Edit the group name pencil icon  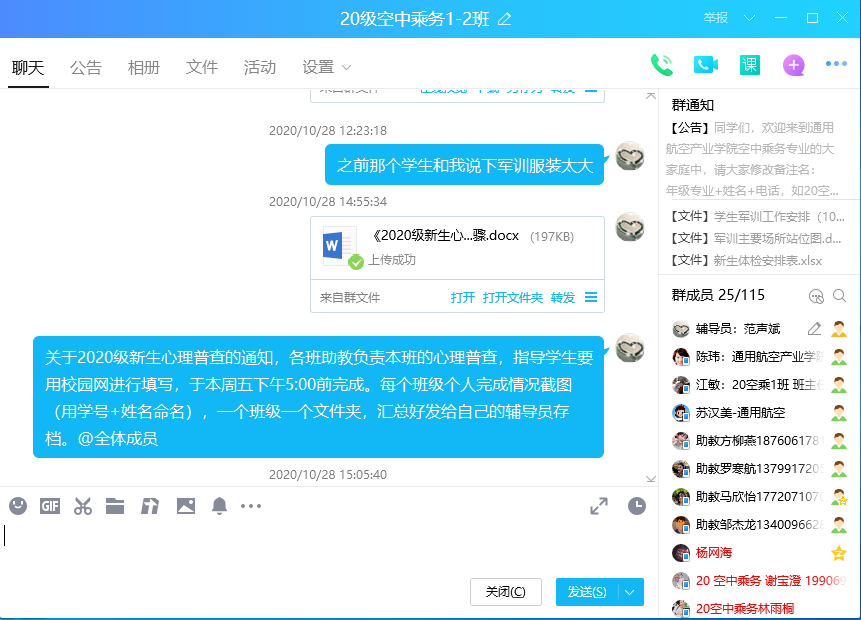(x=505, y=18)
